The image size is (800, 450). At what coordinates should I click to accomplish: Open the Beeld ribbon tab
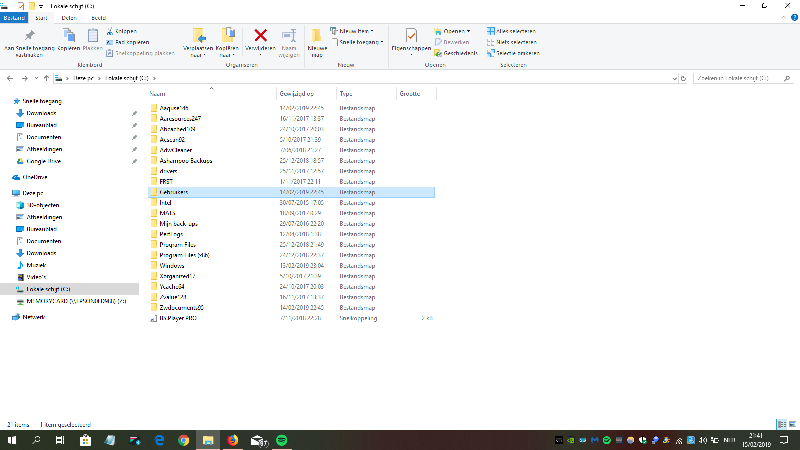(98, 18)
